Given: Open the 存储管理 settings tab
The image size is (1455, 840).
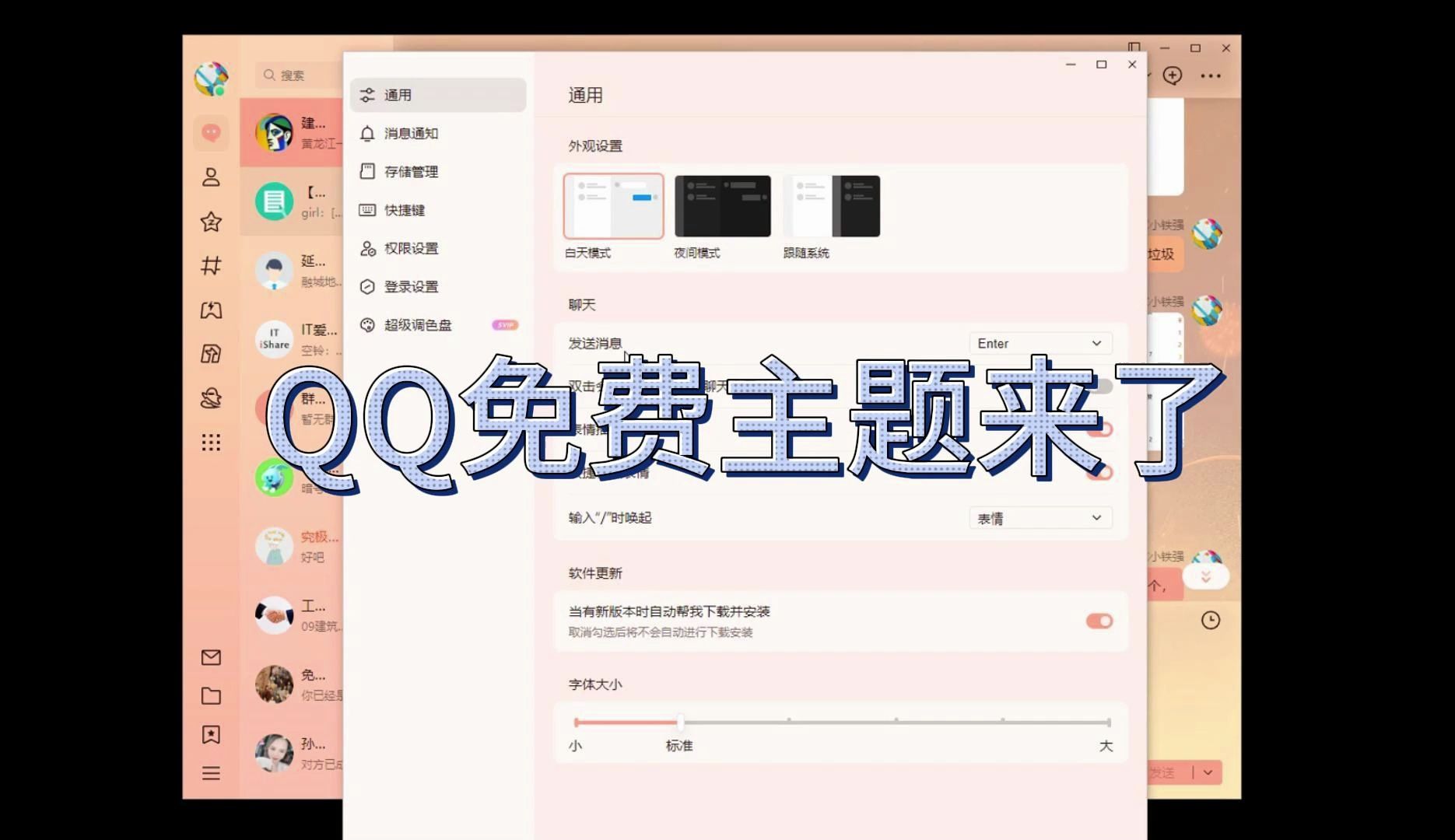Looking at the screenshot, I should (x=438, y=172).
